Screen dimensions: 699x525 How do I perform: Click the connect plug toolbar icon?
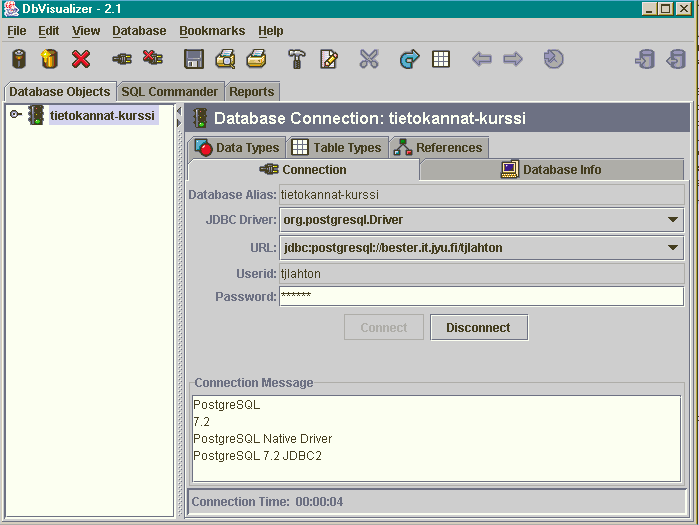point(122,59)
